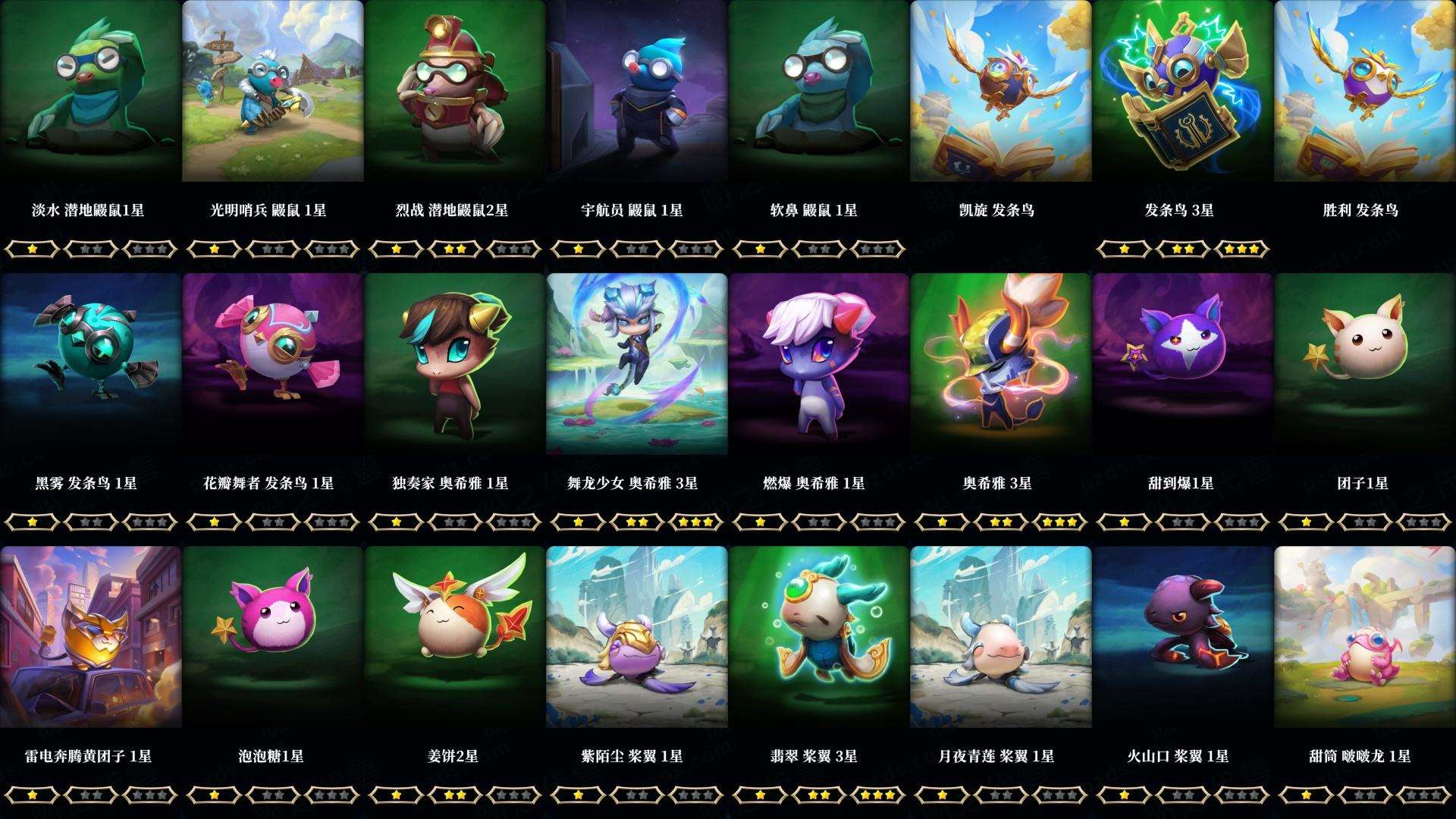
Task: Switch 烈战 潜地鼹鼠 to two-star tier
Action: tap(455, 249)
